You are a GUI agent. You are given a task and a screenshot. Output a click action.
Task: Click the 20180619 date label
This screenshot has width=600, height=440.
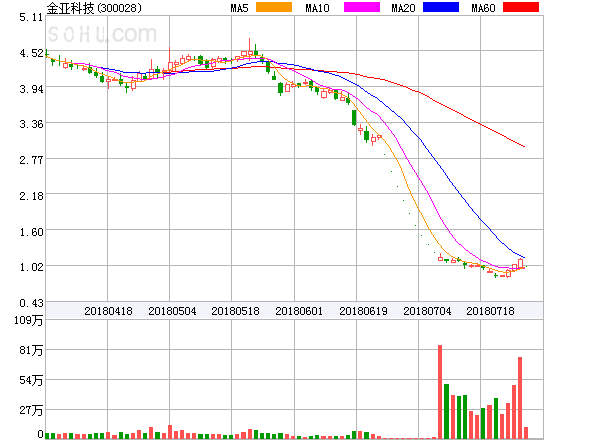(363, 311)
